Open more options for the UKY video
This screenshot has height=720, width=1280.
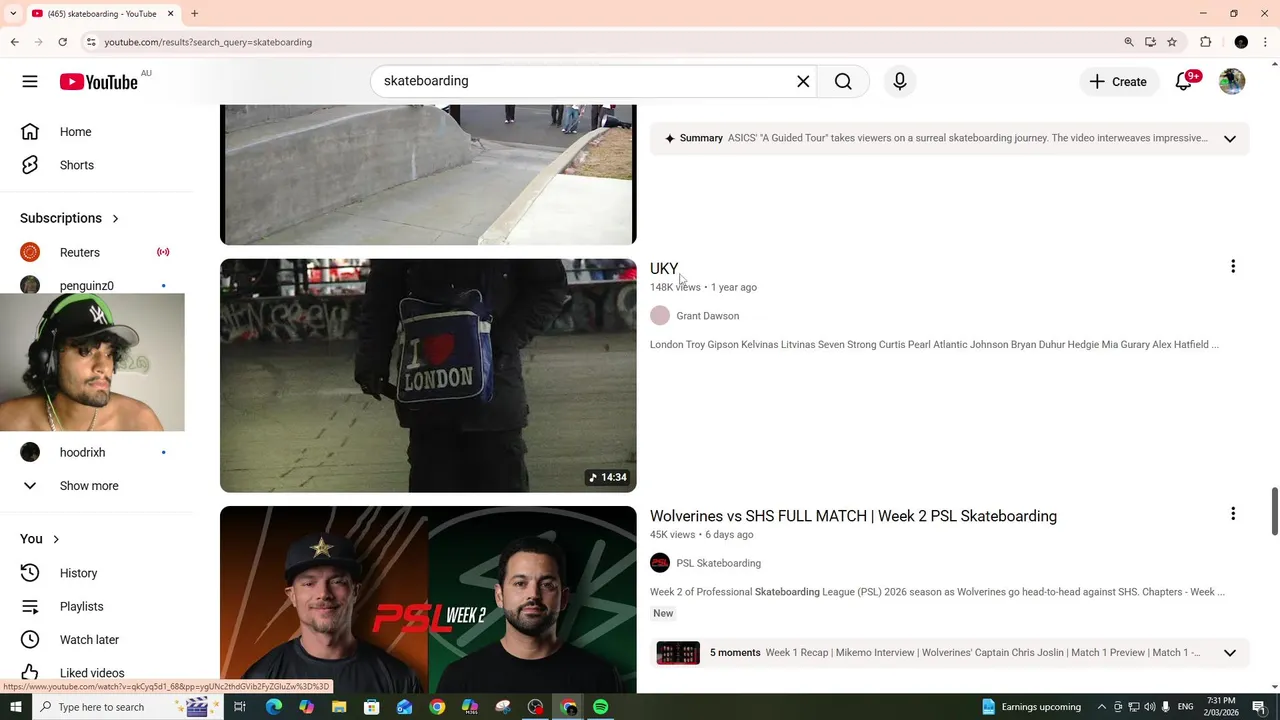click(1233, 266)
